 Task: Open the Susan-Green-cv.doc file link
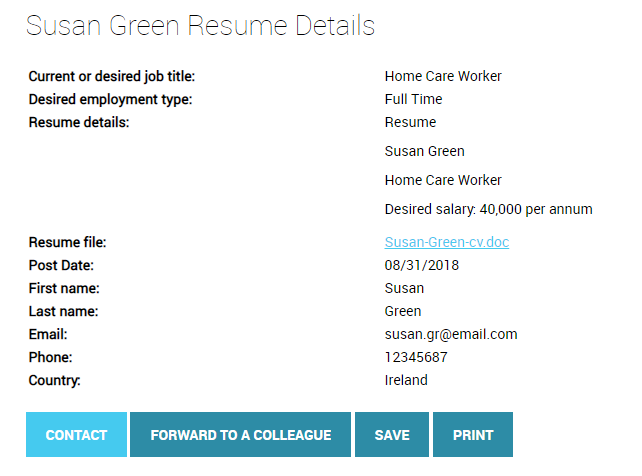[x=447, y=242]
